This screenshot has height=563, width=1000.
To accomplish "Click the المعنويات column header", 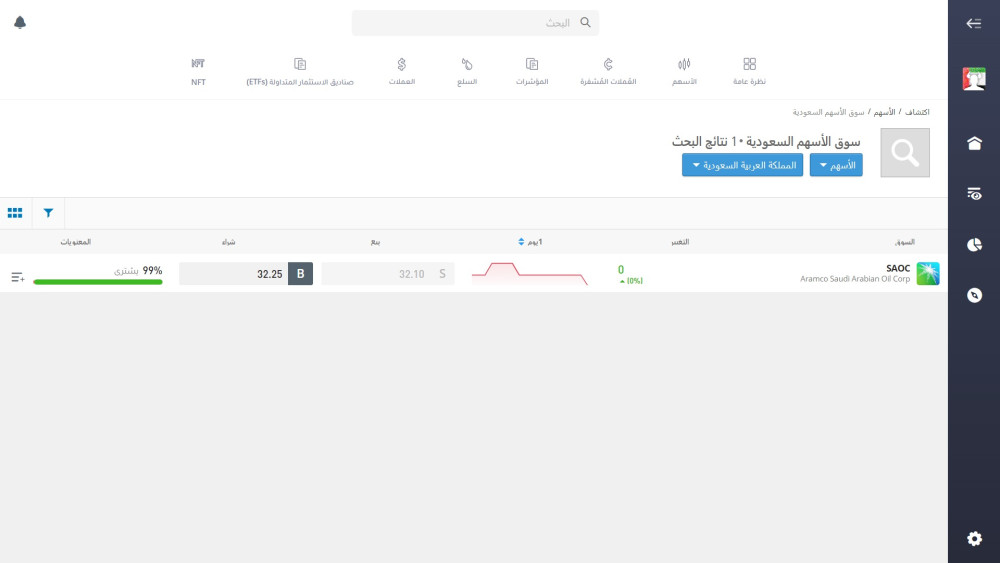I will tap(75, 242).
